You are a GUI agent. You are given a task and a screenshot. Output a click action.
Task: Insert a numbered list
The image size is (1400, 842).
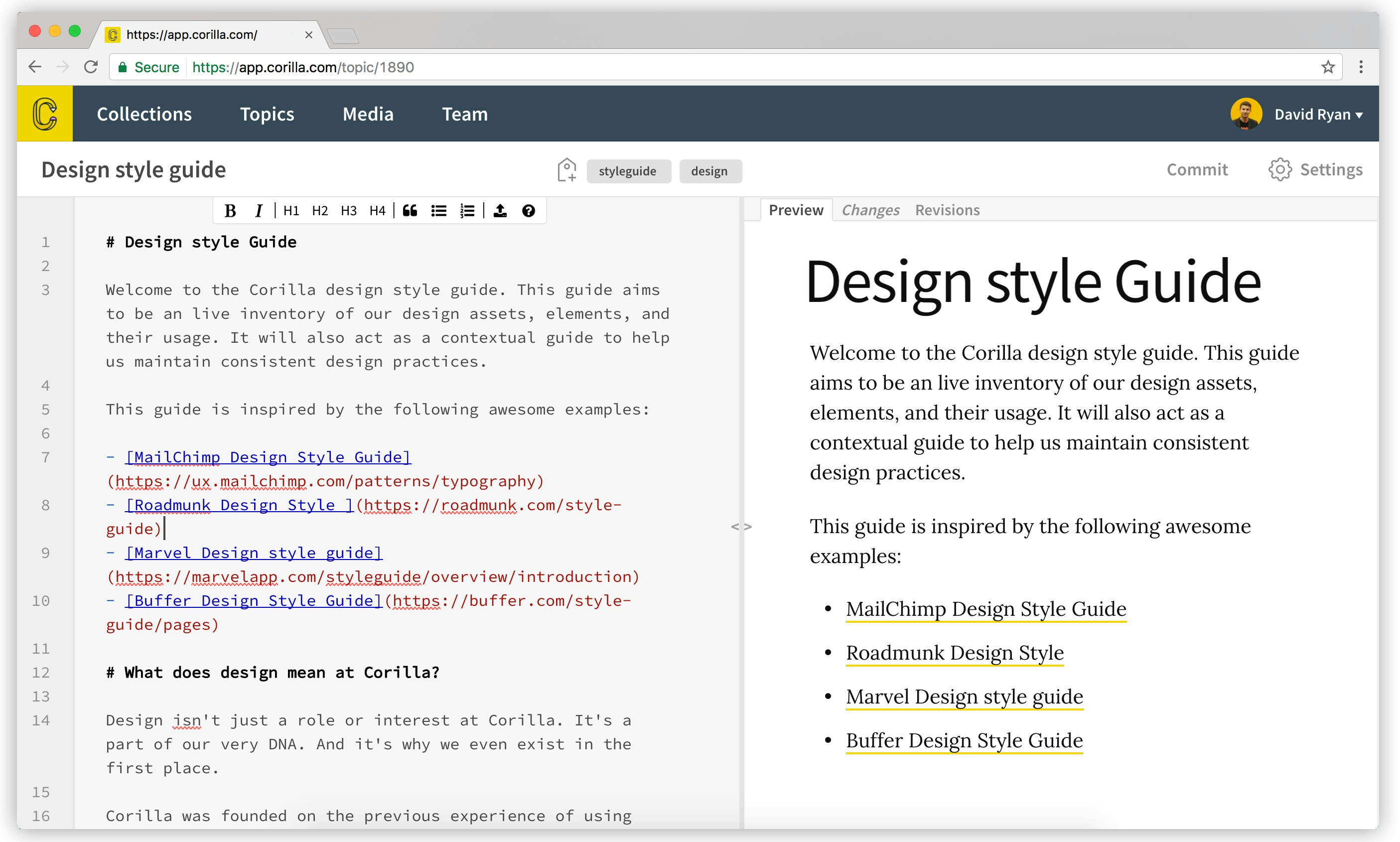point(467,211)
